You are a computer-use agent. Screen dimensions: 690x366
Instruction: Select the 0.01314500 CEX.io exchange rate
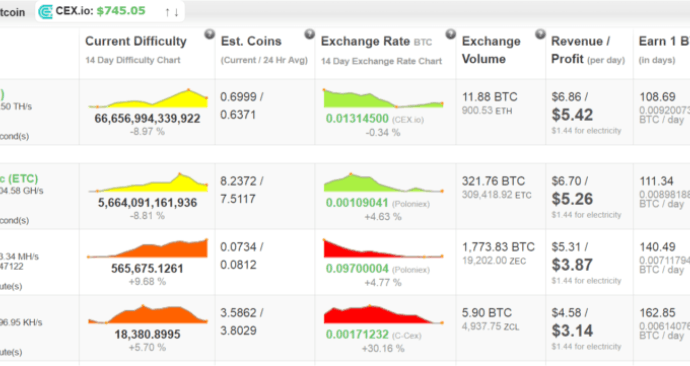(x=357, y=119)
